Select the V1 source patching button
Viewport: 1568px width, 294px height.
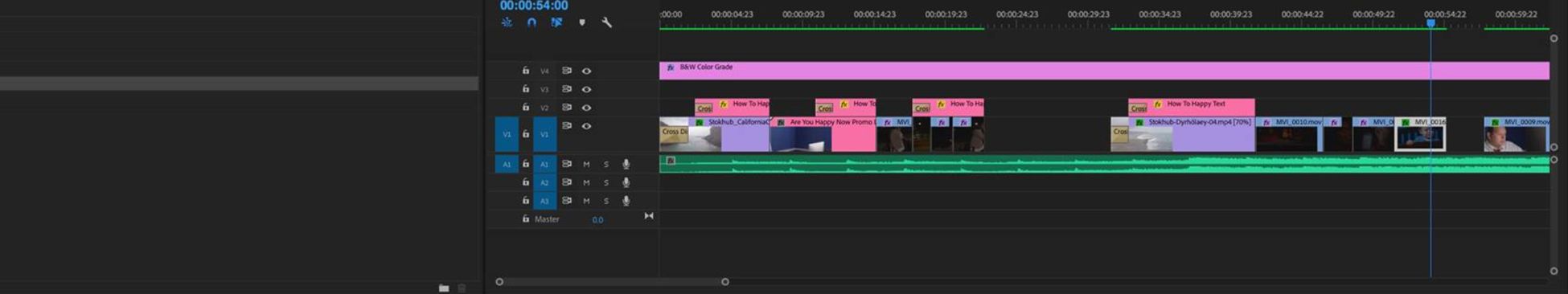pos(507,134)
